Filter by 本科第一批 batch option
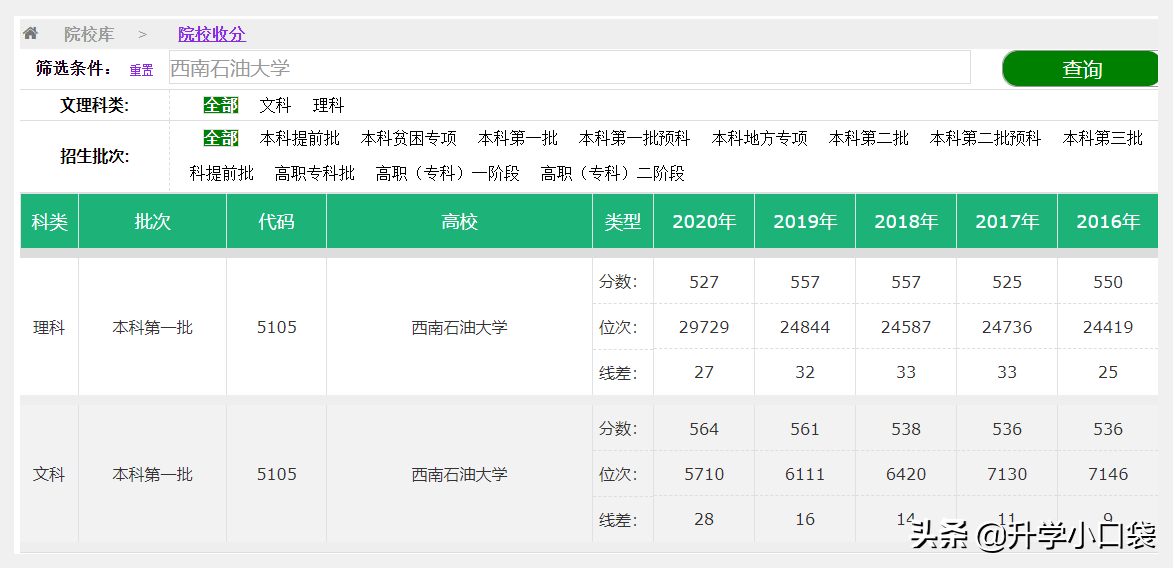 click(518, 138)
